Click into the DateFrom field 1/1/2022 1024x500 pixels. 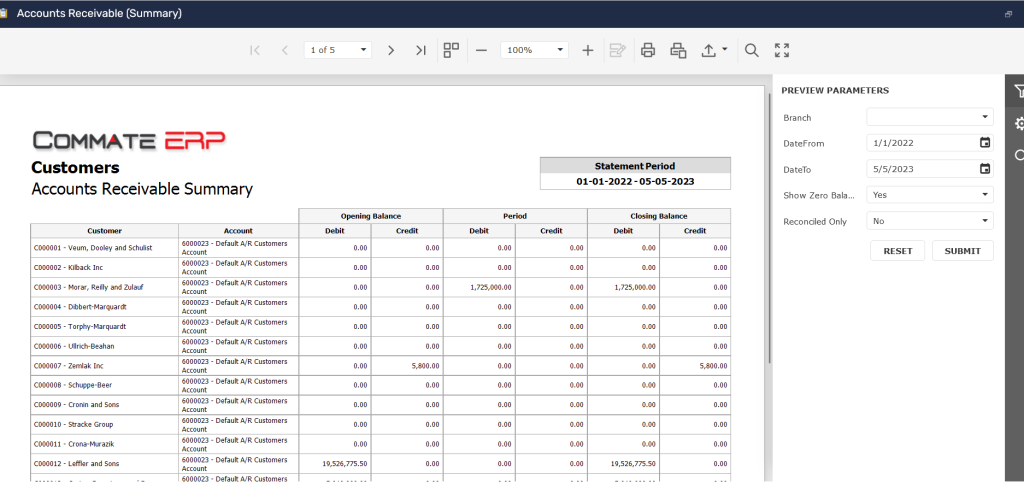tap(922, 143)
